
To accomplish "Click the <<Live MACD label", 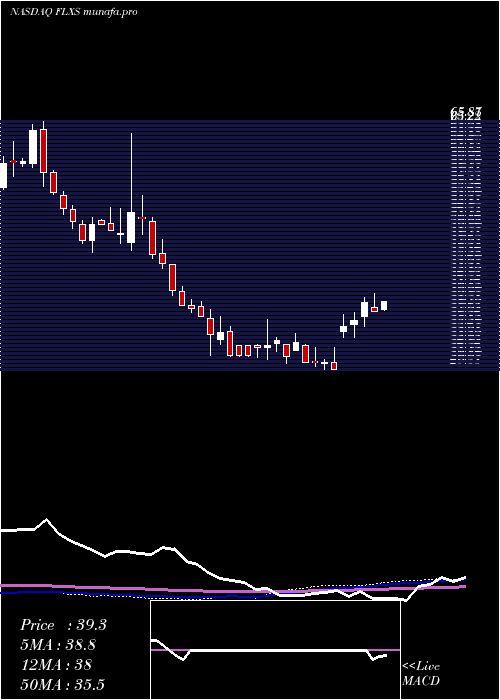I will click(x=421, y=674).
